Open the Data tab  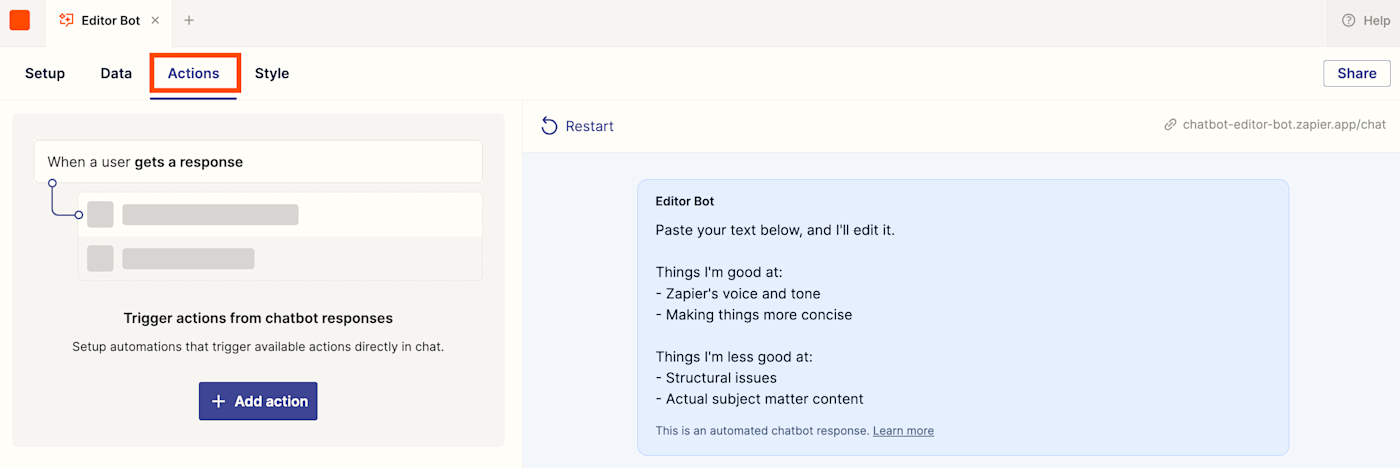116,73
